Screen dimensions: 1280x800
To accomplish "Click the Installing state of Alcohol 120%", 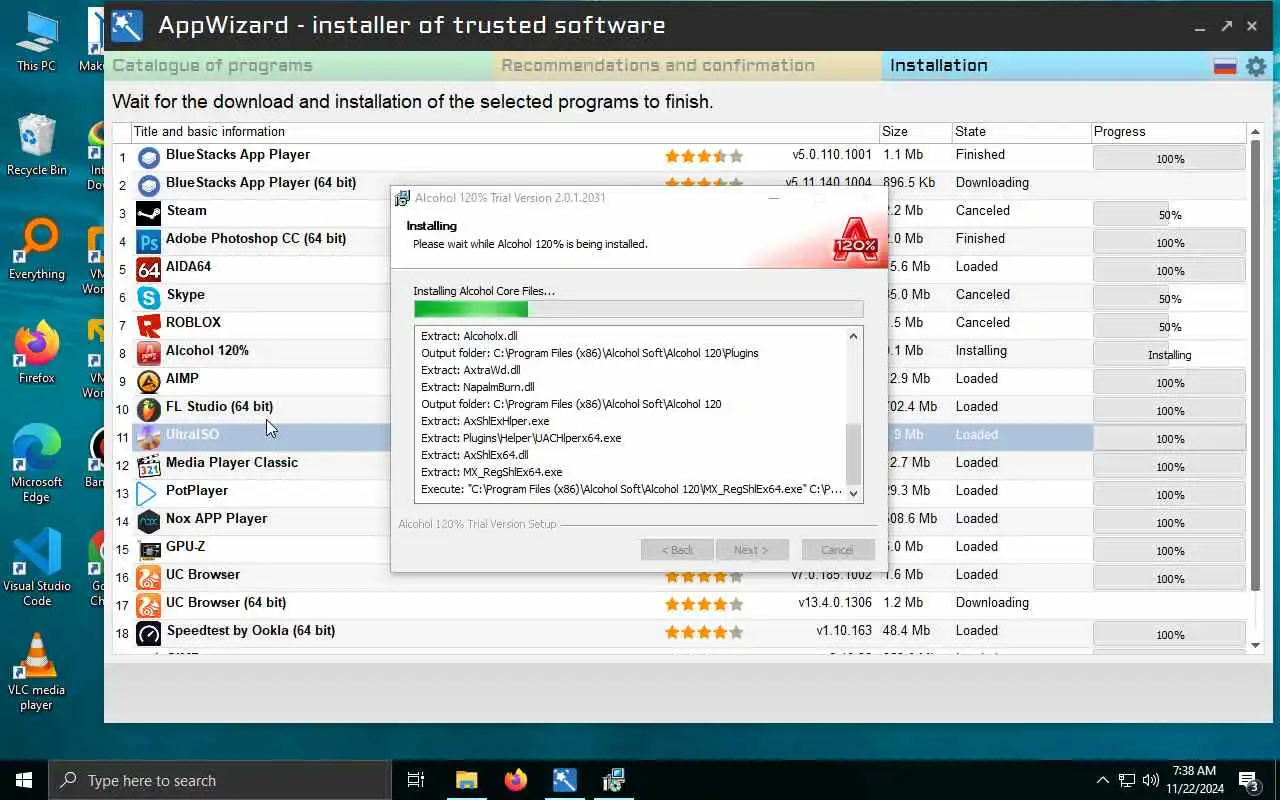I will [981, 351].
